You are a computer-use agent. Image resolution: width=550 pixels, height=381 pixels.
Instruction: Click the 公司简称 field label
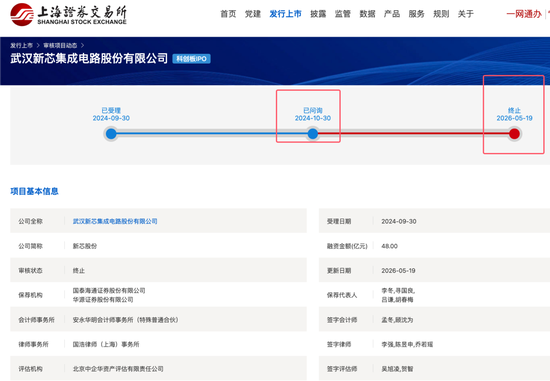pos(31,246)
